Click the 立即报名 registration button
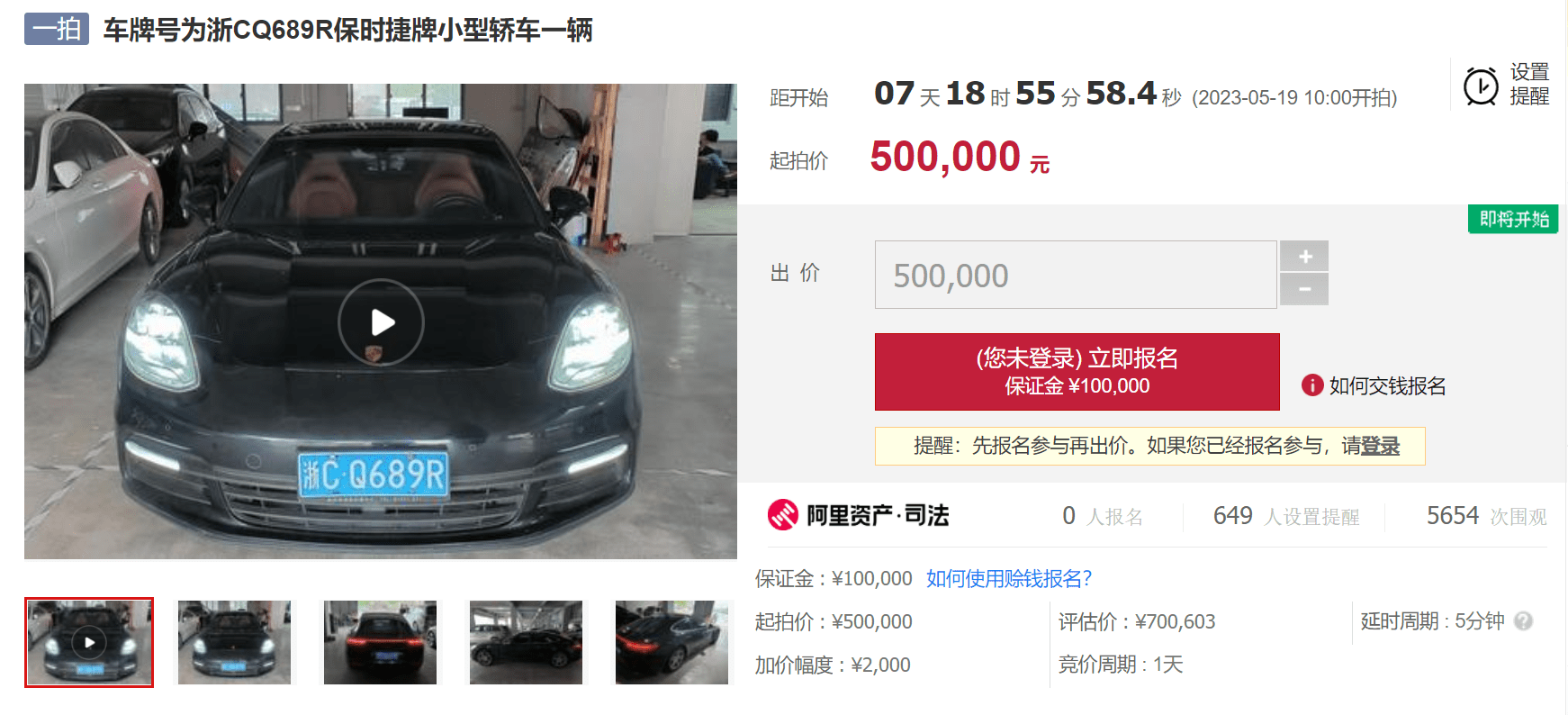Image resolution: width=1568 pixels, height=715 pixels. click(1077, 372)
